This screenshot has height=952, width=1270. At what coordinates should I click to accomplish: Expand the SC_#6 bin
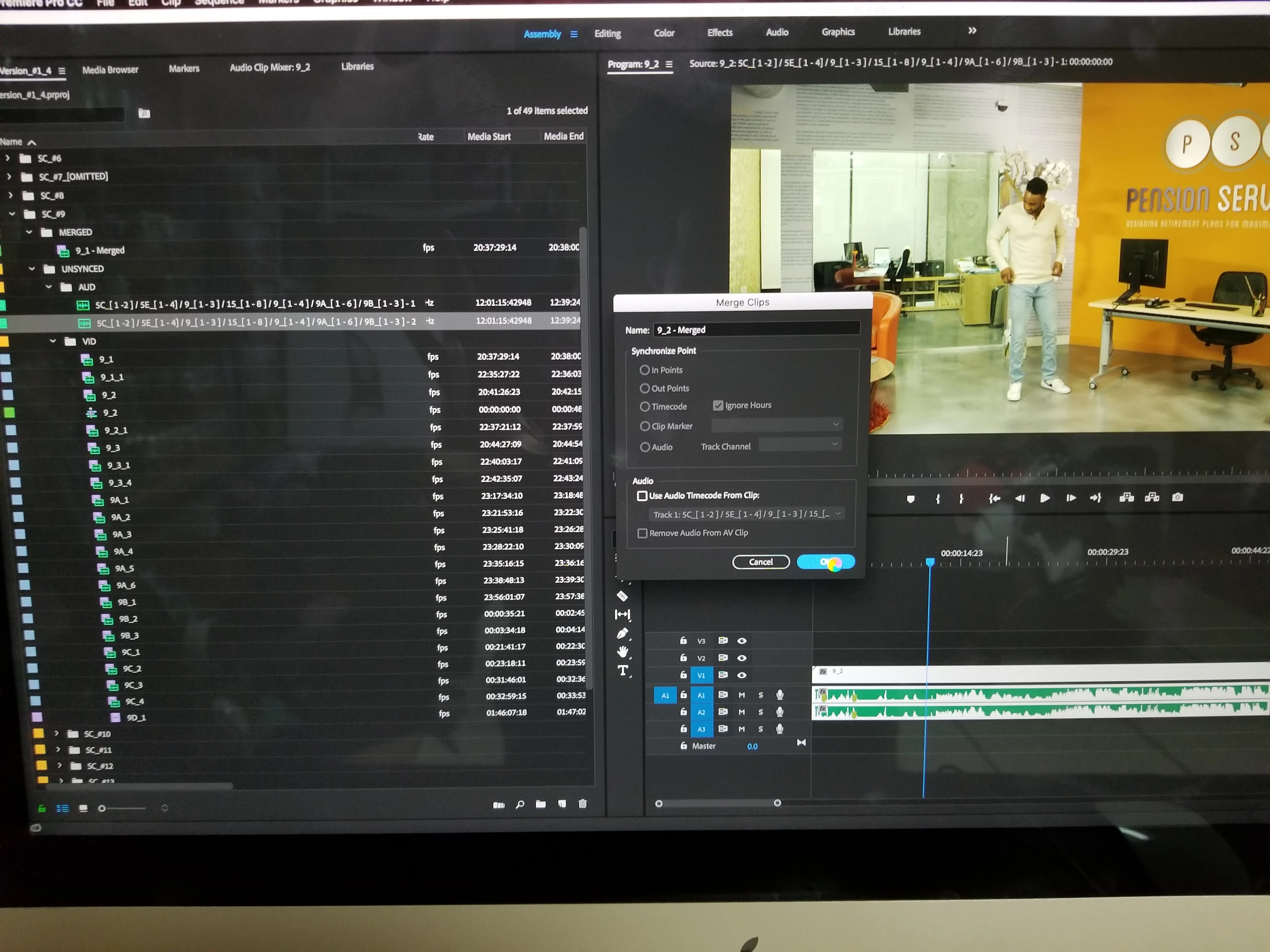click(8, 157)
